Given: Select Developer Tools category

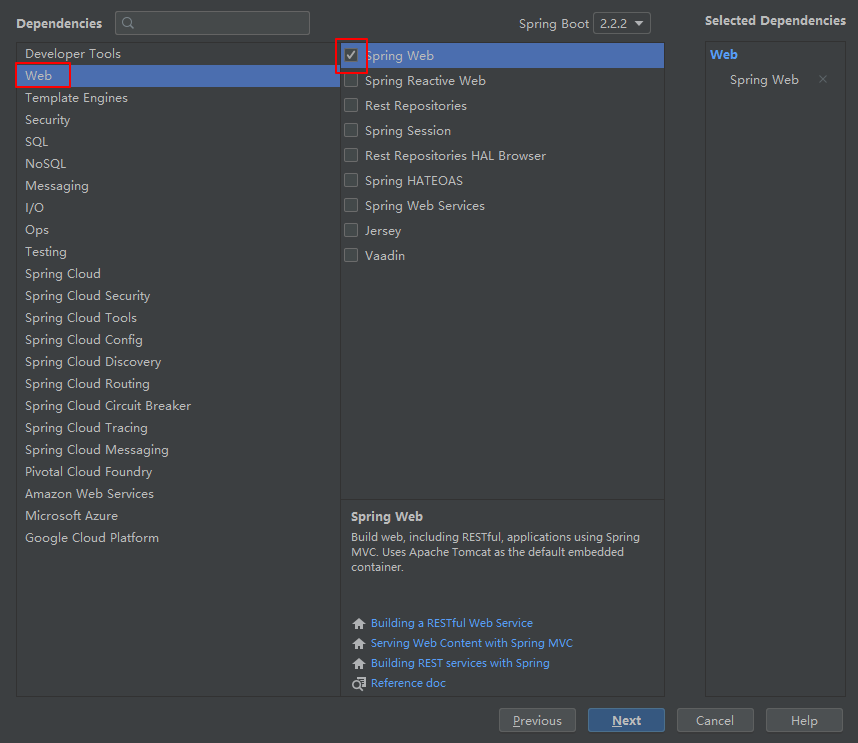Looking at the screenshot, I should point(178,54).
